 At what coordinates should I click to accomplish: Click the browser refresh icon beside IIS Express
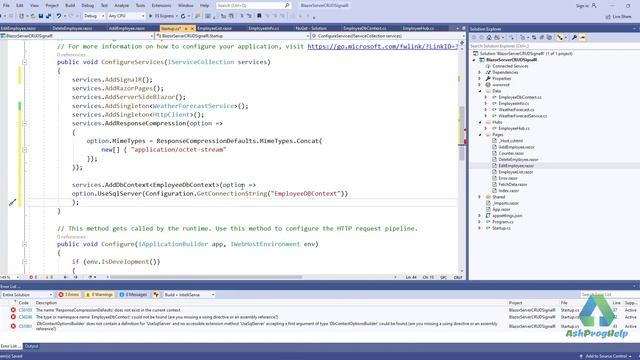click(183, 16)
